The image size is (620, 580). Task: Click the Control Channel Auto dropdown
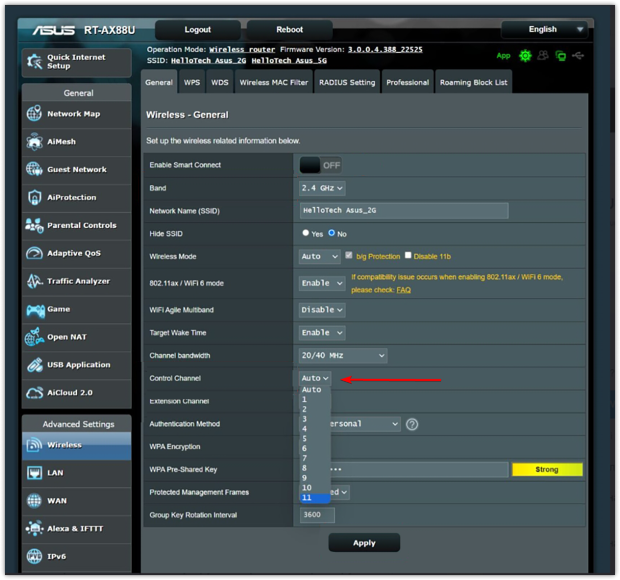click(x=315, y=378)
